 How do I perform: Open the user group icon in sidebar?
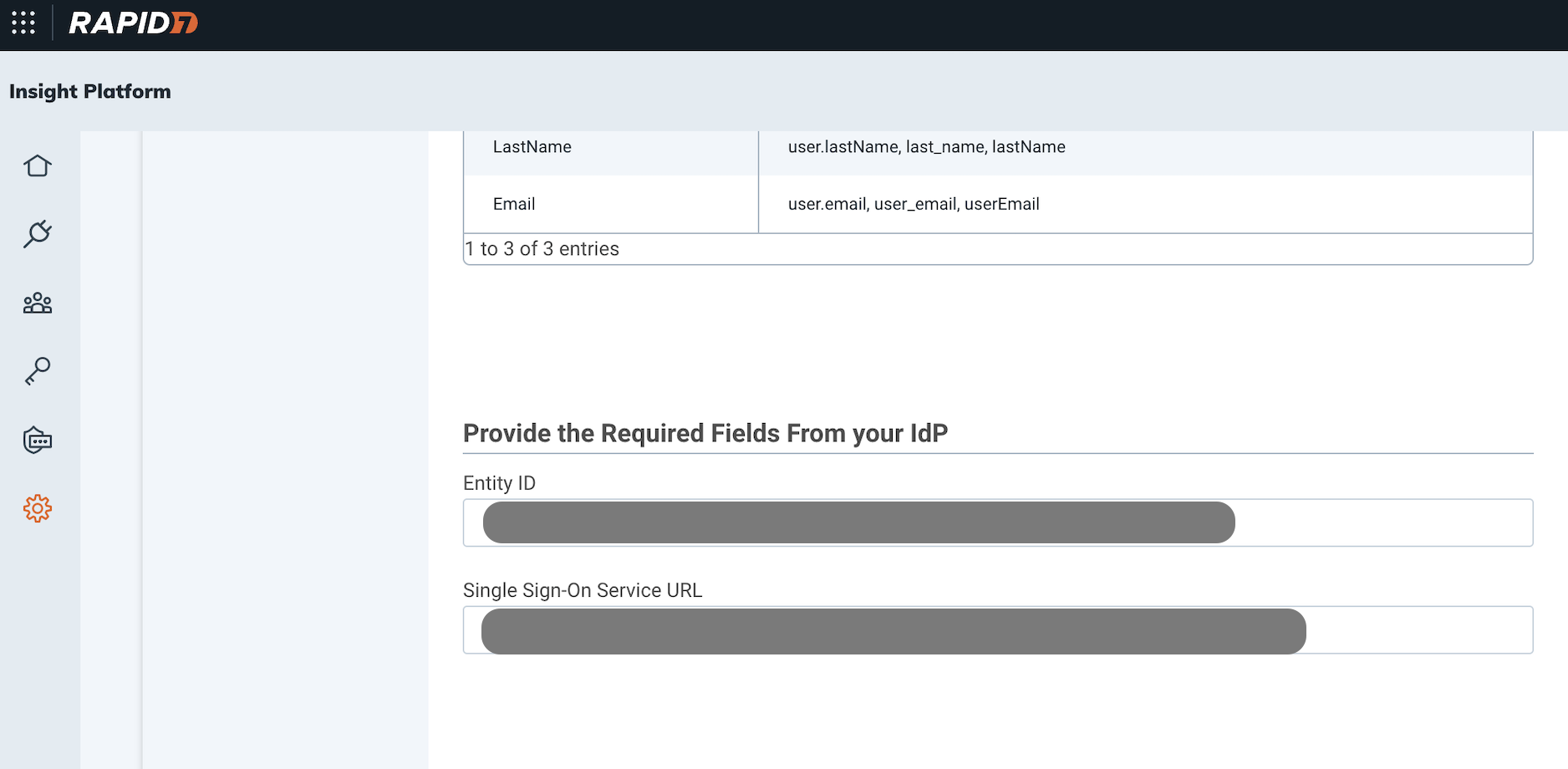coord(38,303)
